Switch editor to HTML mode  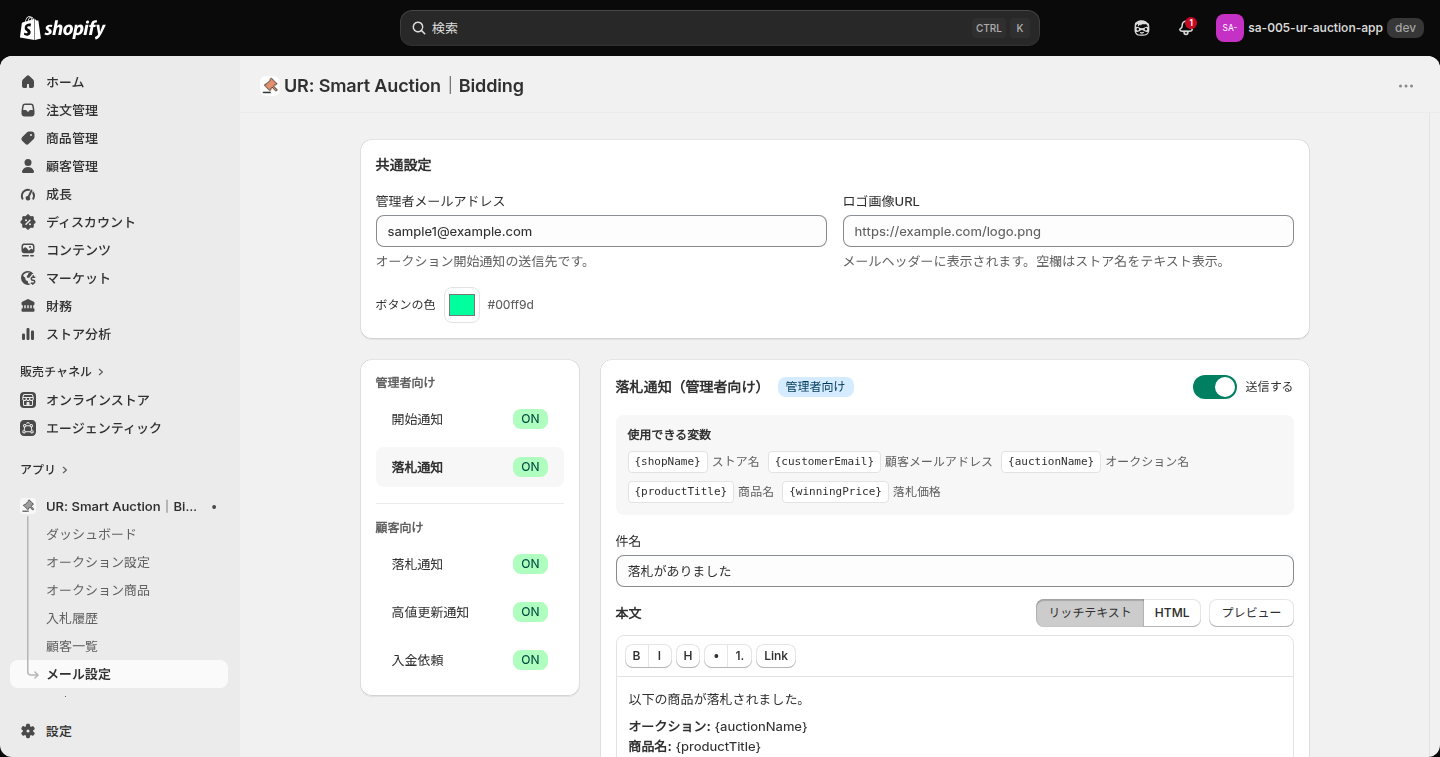pos(1172,613)
